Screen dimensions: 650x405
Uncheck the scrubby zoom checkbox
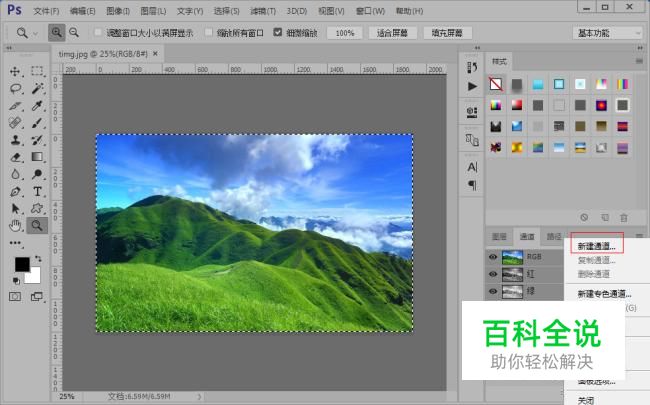click(x=278, y=32)
